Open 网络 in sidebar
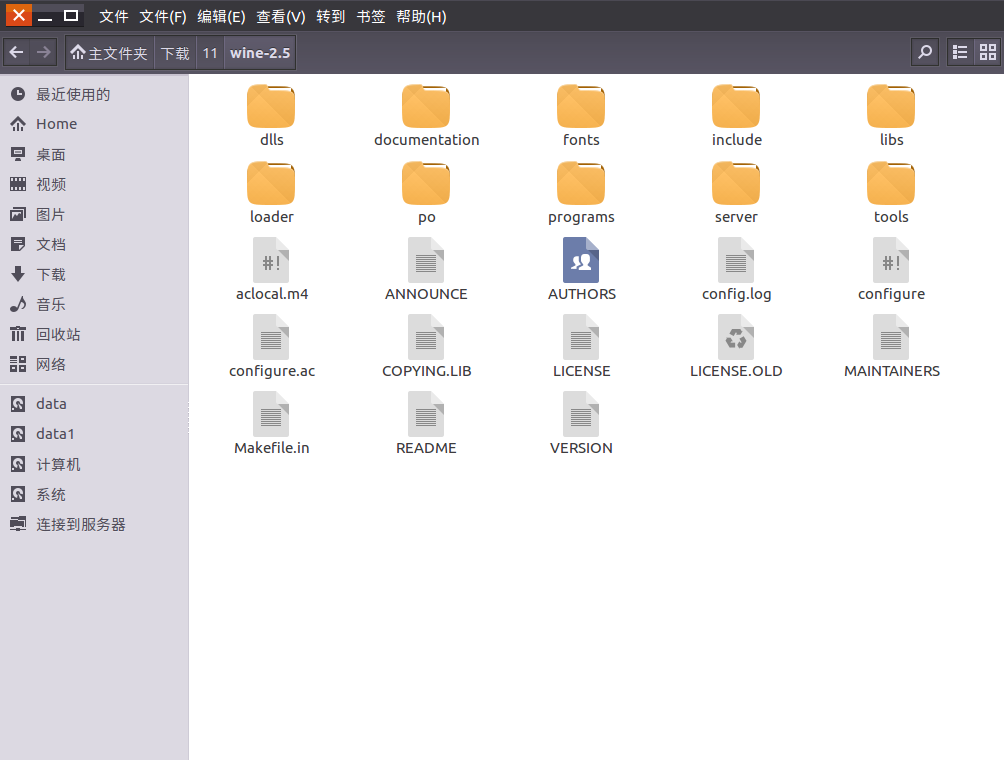This screenshot has height=760, width=1004. coord(94,364)
